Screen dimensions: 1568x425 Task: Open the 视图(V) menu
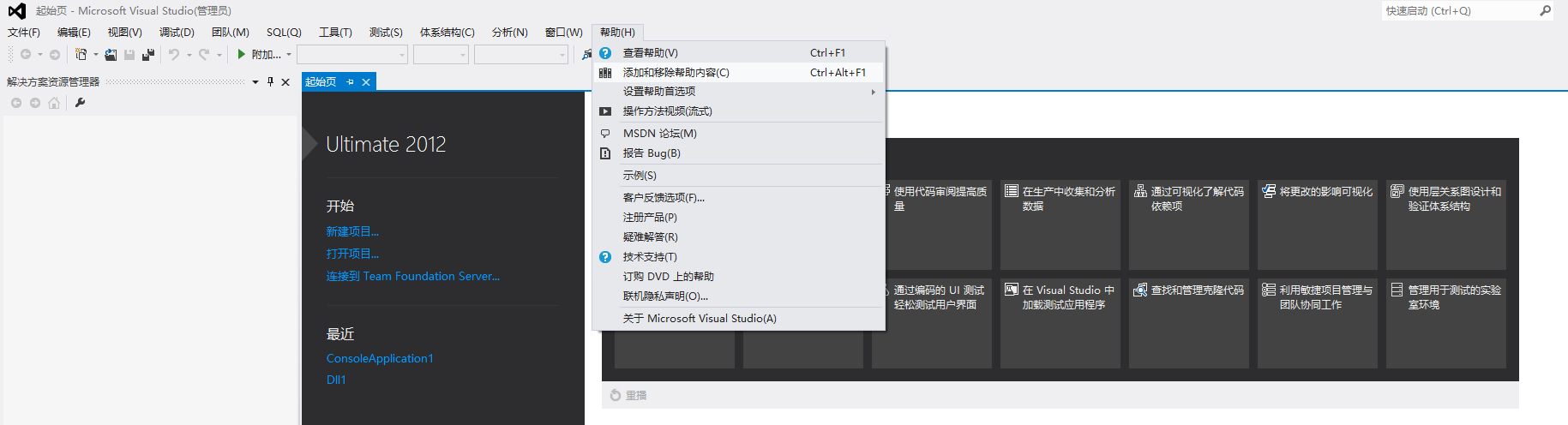124,33
